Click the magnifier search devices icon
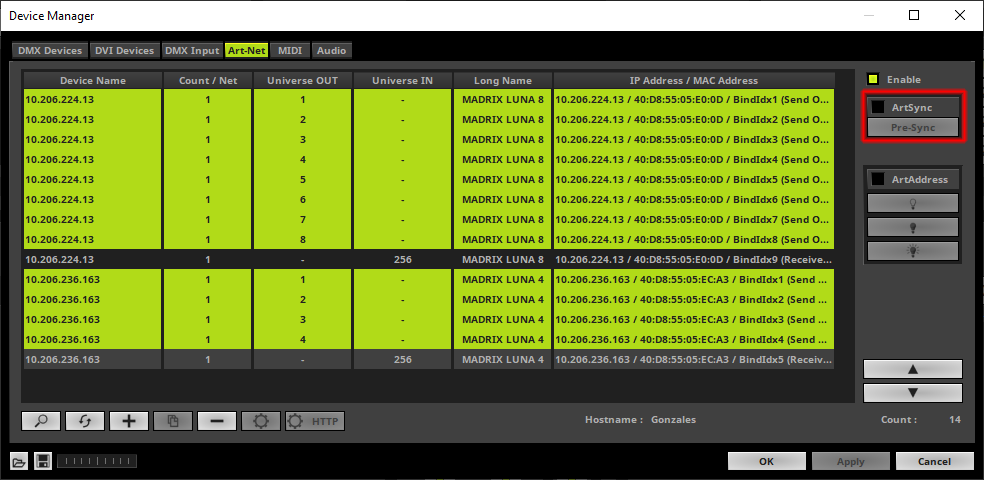 41,421
